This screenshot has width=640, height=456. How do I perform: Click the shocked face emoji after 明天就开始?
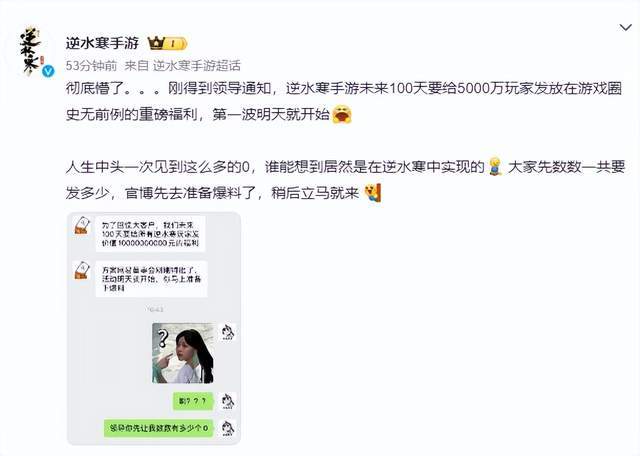[342, 114]
